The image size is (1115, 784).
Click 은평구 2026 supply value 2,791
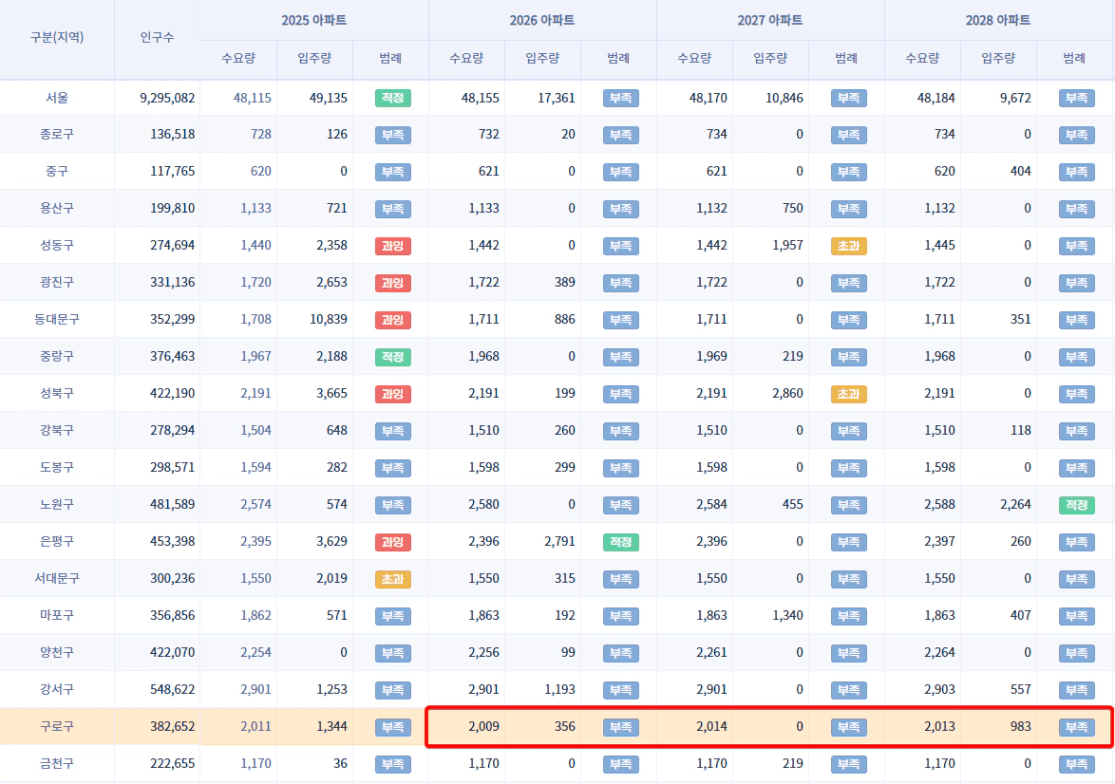tap(560, 541)
